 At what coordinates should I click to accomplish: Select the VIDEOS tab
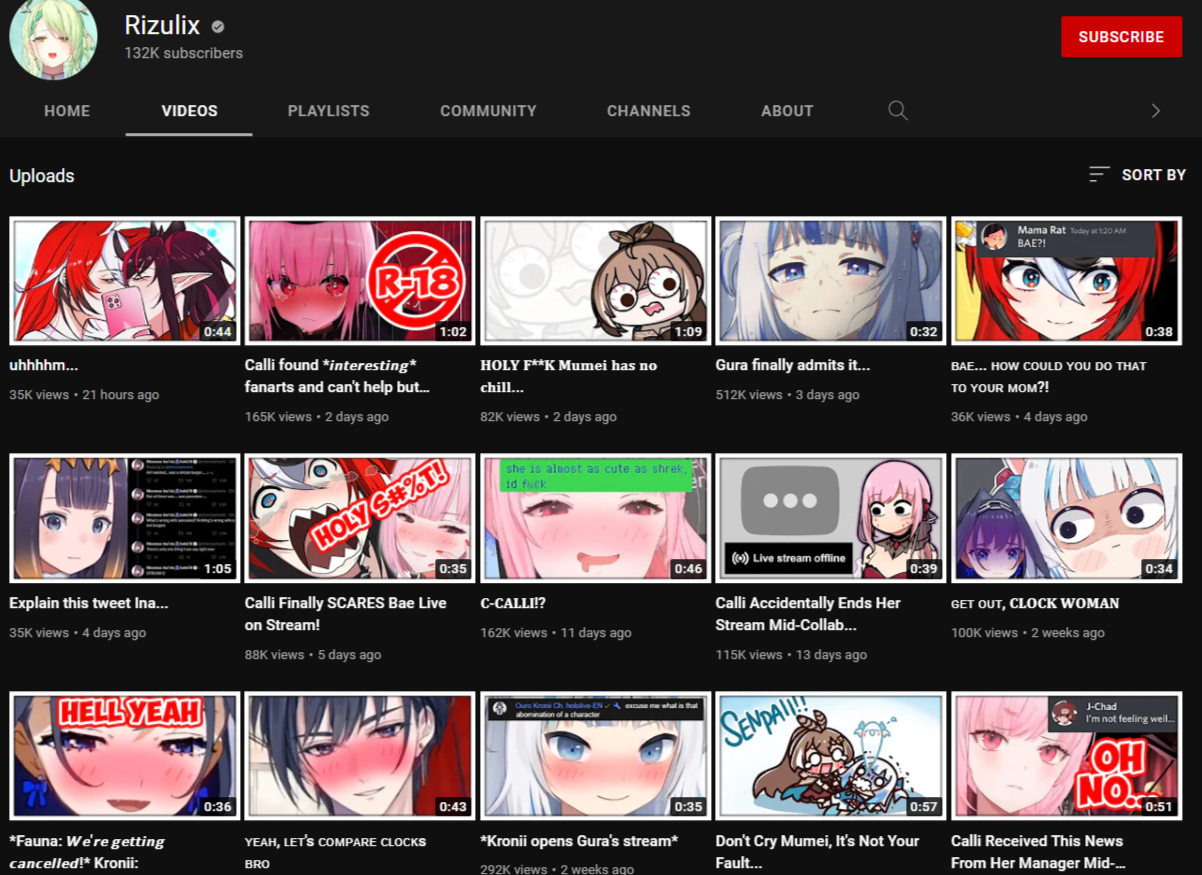(x=189, y=111)
